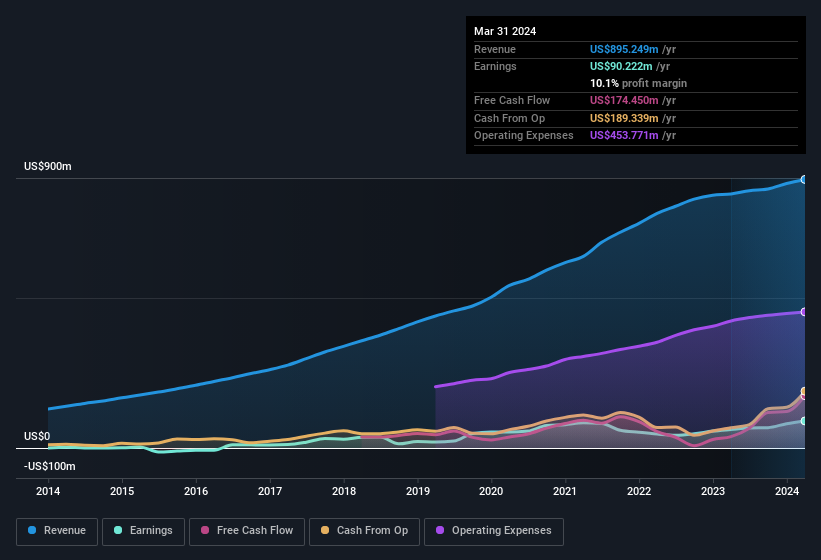Click the Earnings endpoint marker
Image resolution: width=821 pixels, height=560 pixels.
coord(804,421)
